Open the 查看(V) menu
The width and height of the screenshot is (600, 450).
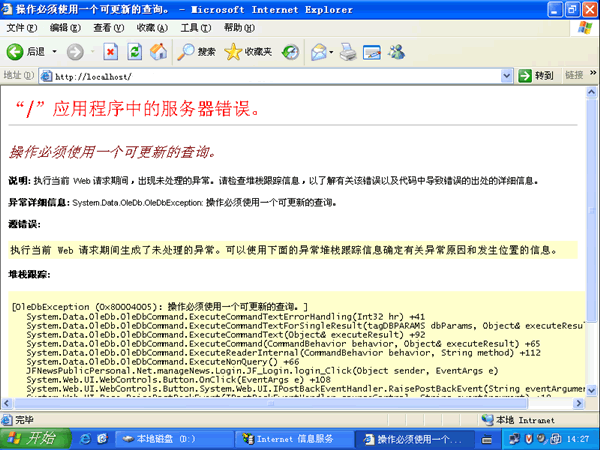(109, 28)
